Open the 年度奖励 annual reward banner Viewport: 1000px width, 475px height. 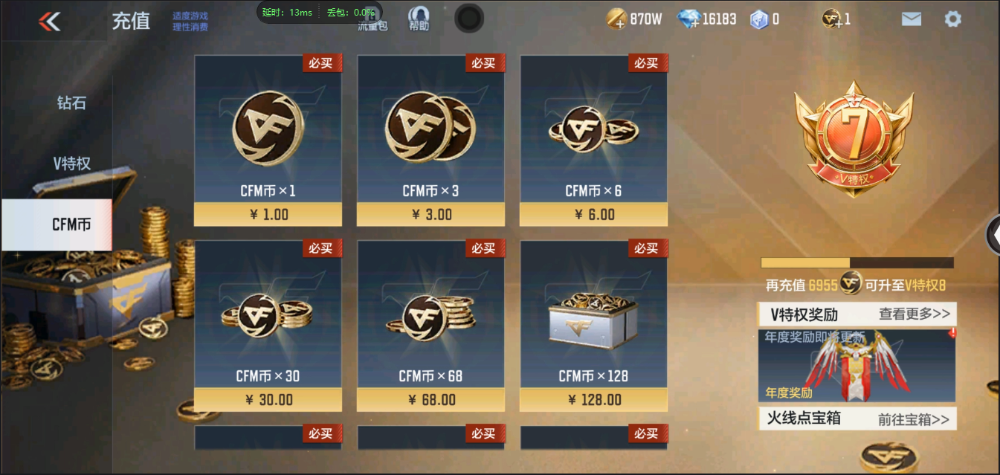(857, 365)
